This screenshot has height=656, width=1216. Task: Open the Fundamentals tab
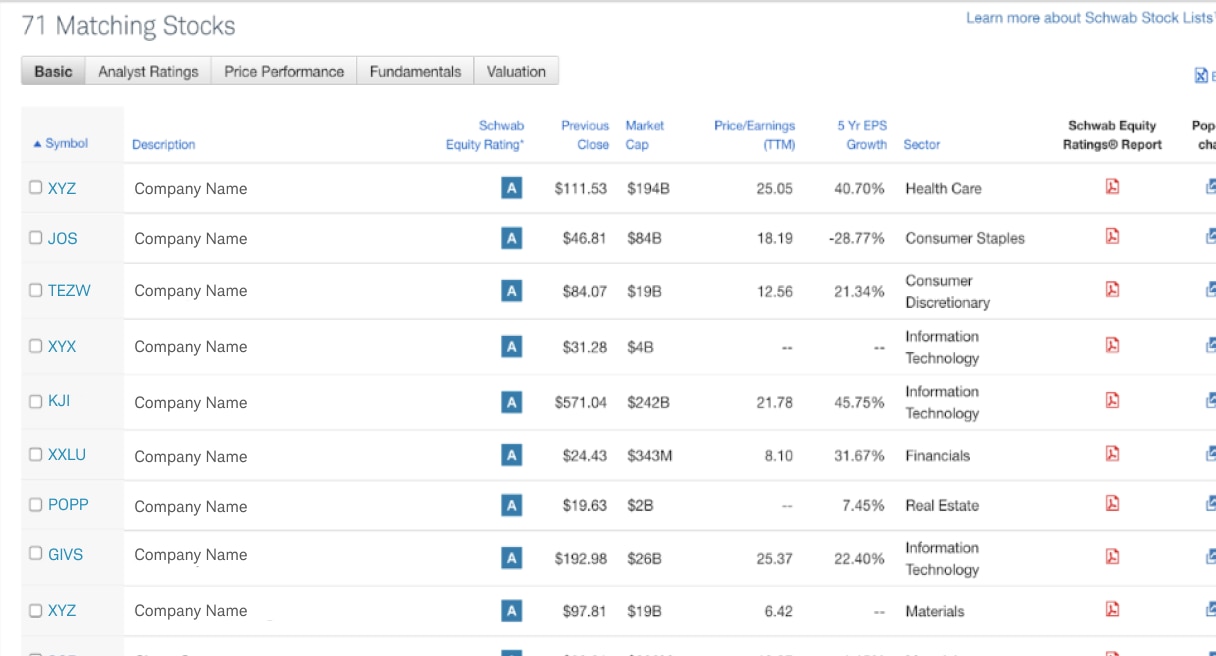coord(414,71)
